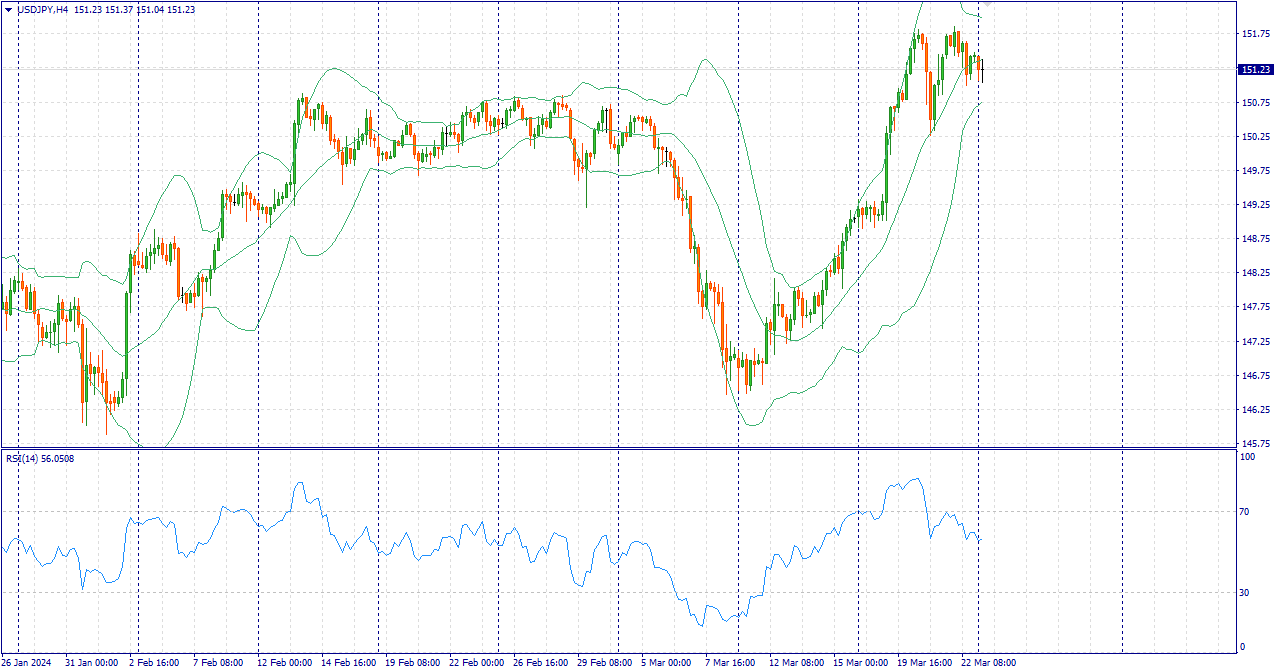Click the 12 Feb 00:00 time label
This screenshot has width=1275, height=671.
point(286,662)
